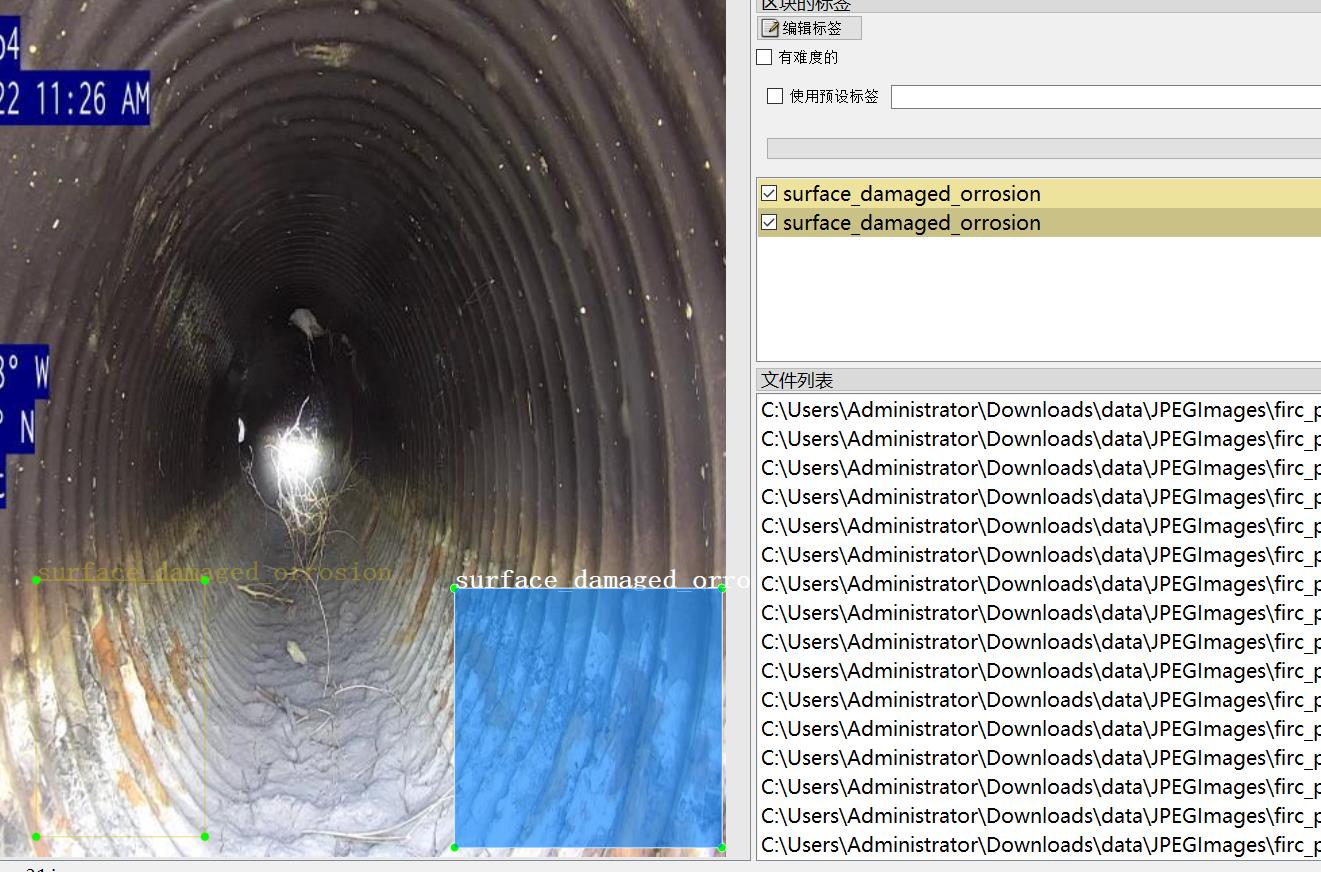Open the label filter combo box bar

[1043, 148]
